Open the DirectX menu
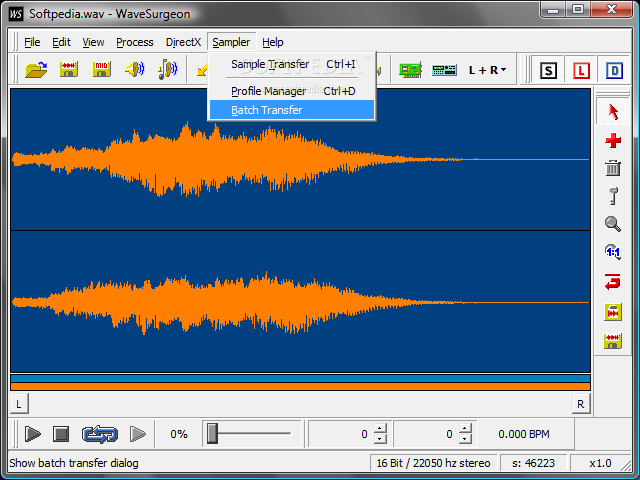 point(183,42)
